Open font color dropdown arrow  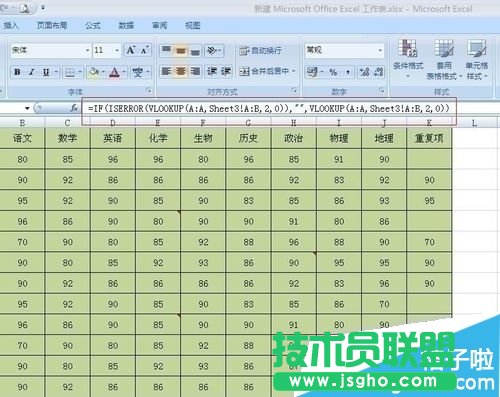[124, 72]
